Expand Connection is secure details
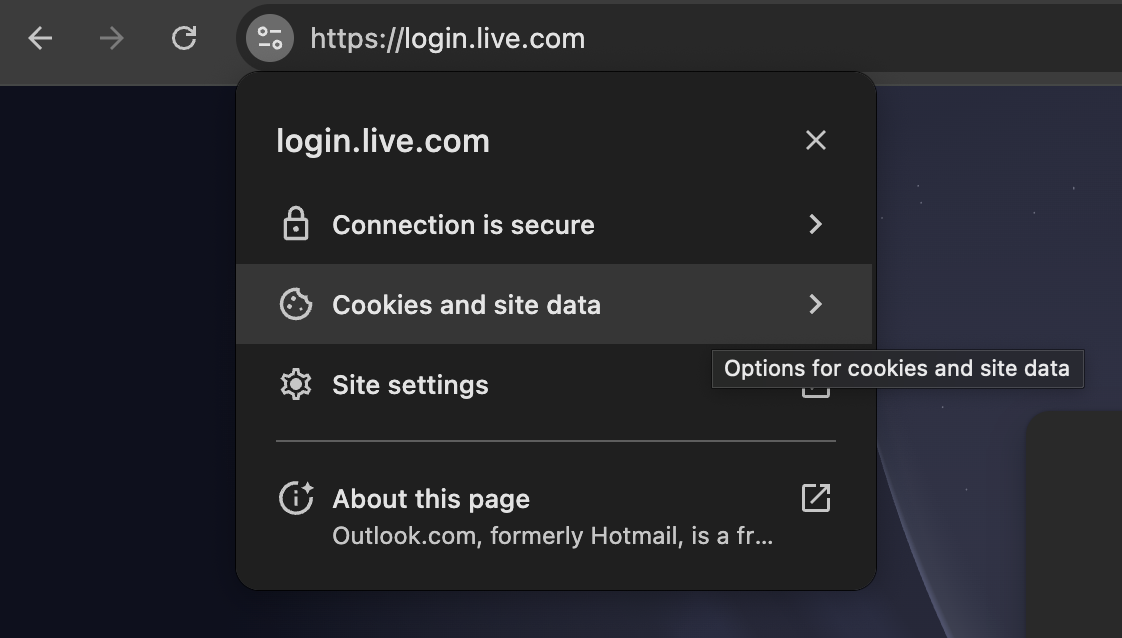 [815, 225]
